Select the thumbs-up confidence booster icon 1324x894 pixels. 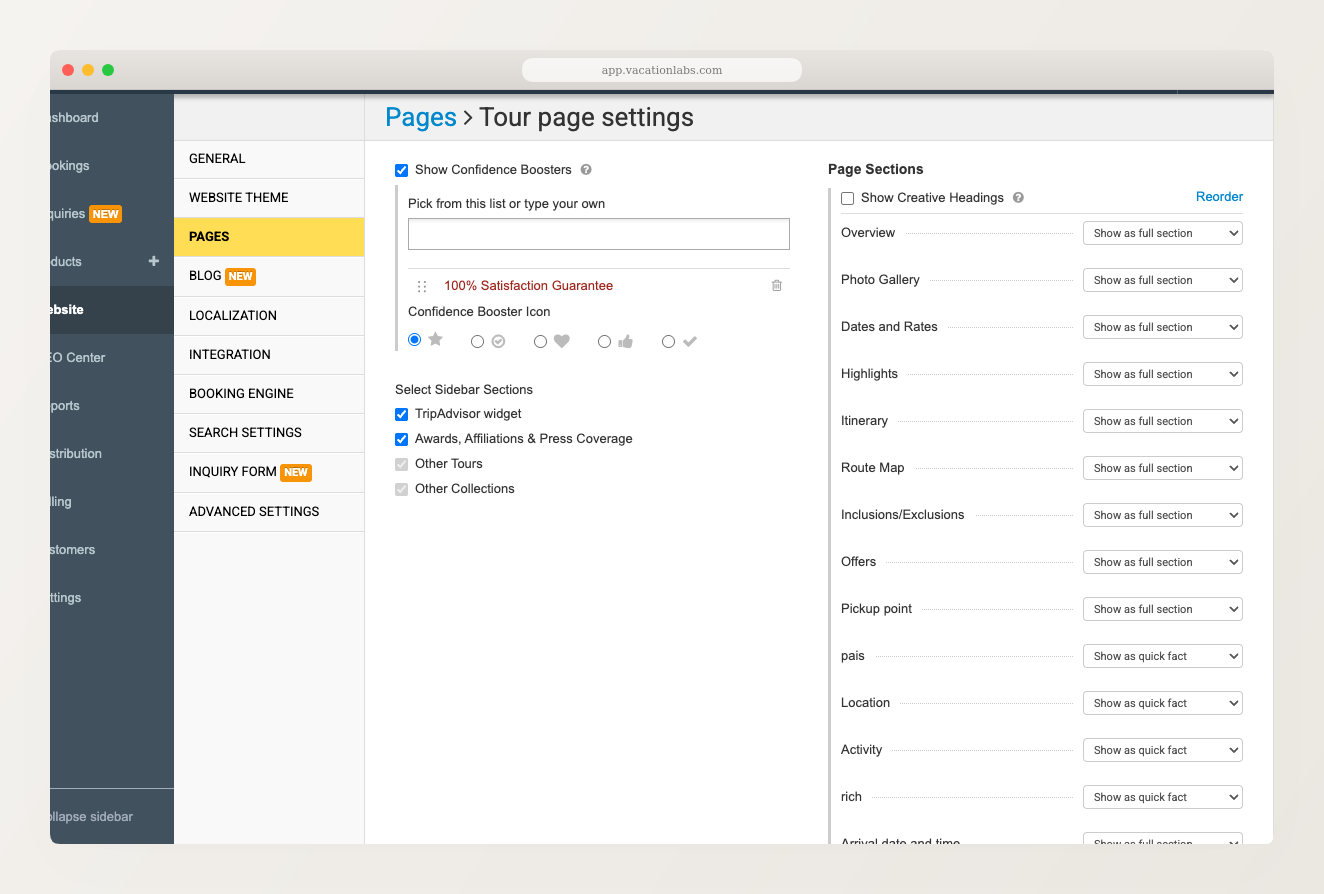[x=605, y=341]
